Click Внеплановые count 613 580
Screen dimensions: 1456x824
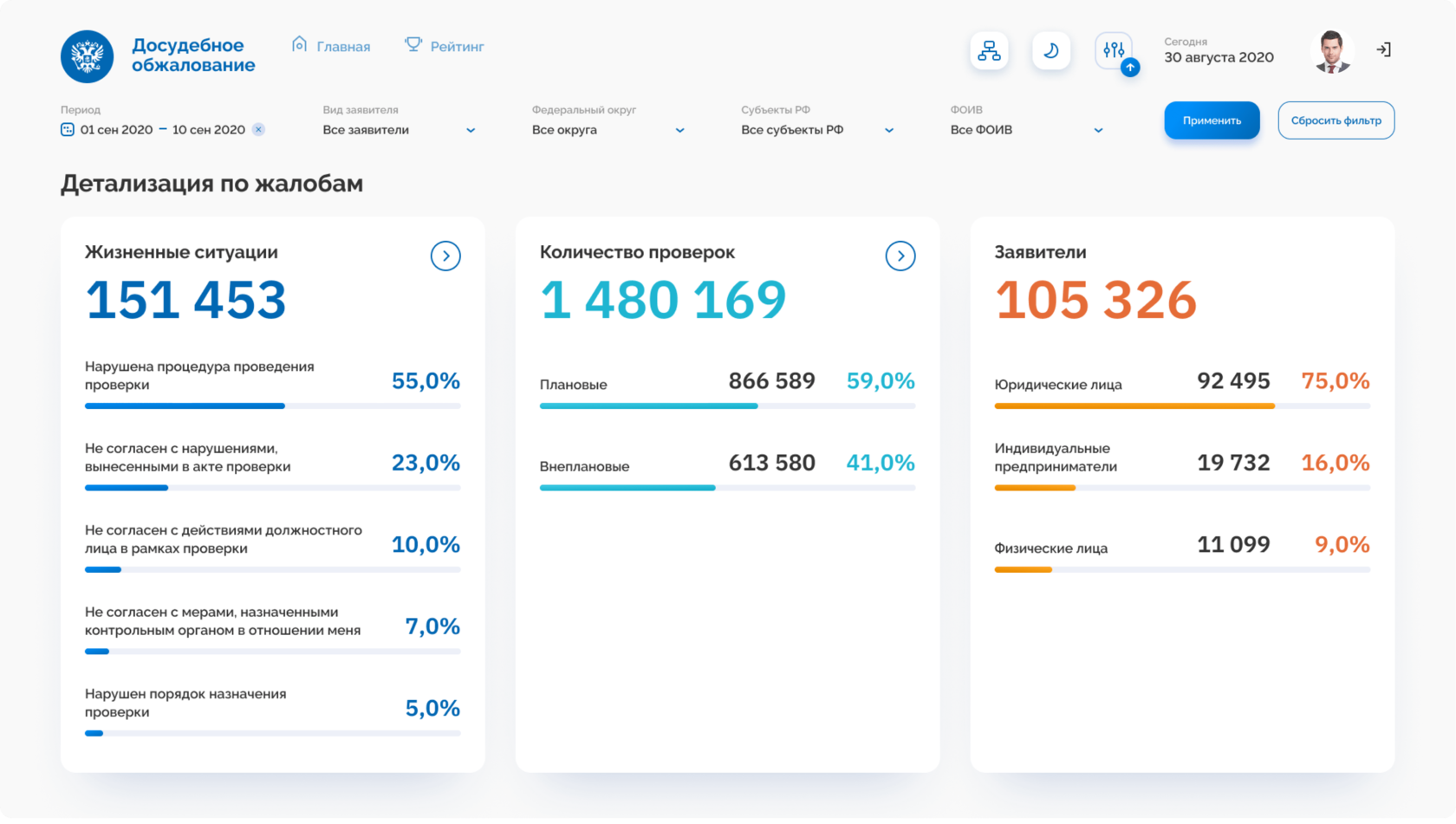(771, 464)
